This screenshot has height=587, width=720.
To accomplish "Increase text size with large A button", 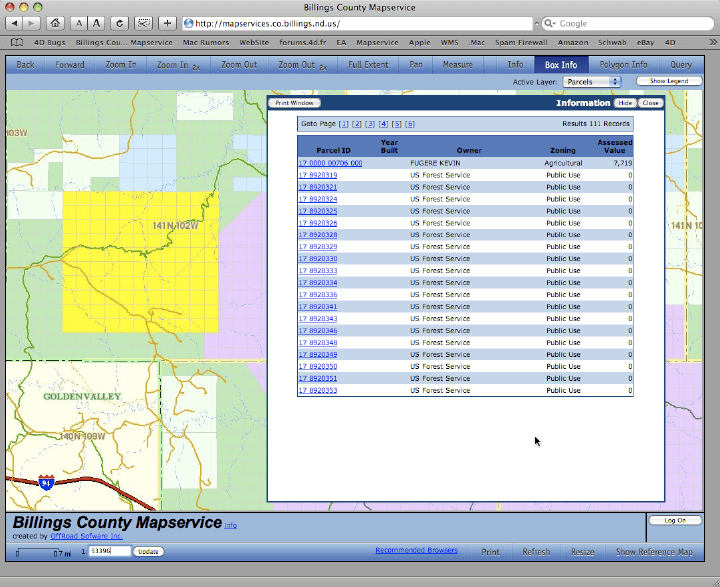I will pos(96,23).
